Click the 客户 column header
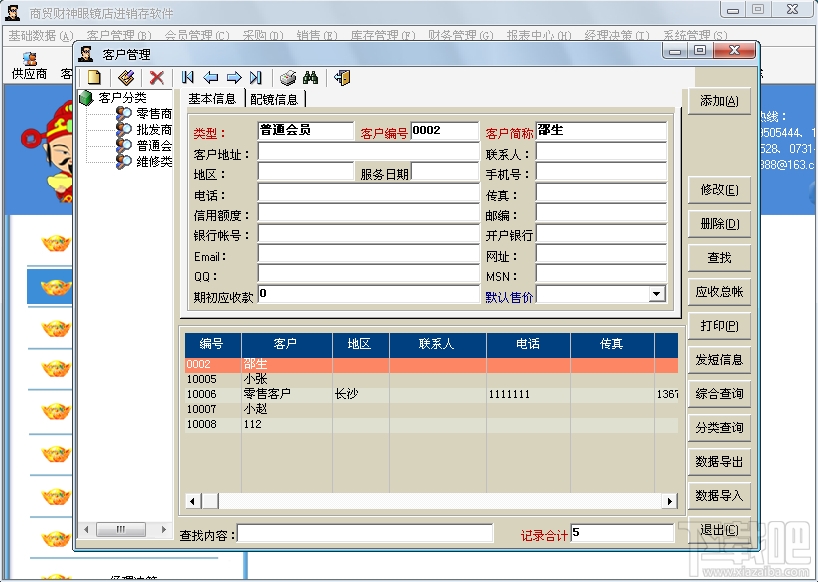The image size is (818, 582). (x=286, y=344)
